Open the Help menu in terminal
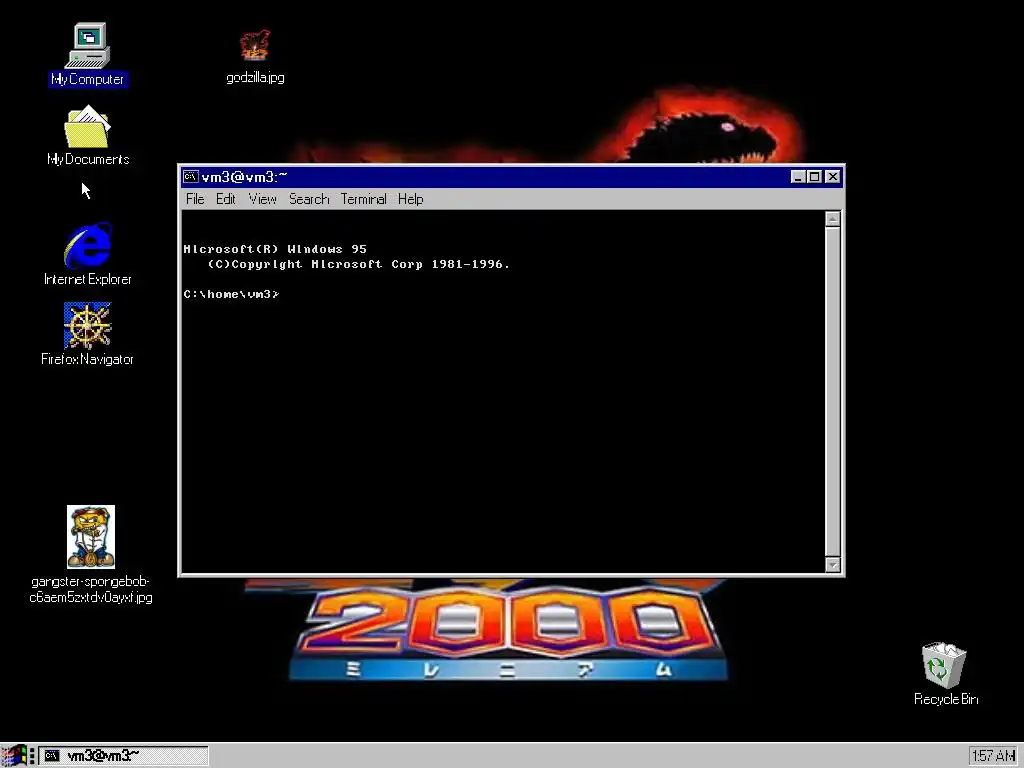 411,199
